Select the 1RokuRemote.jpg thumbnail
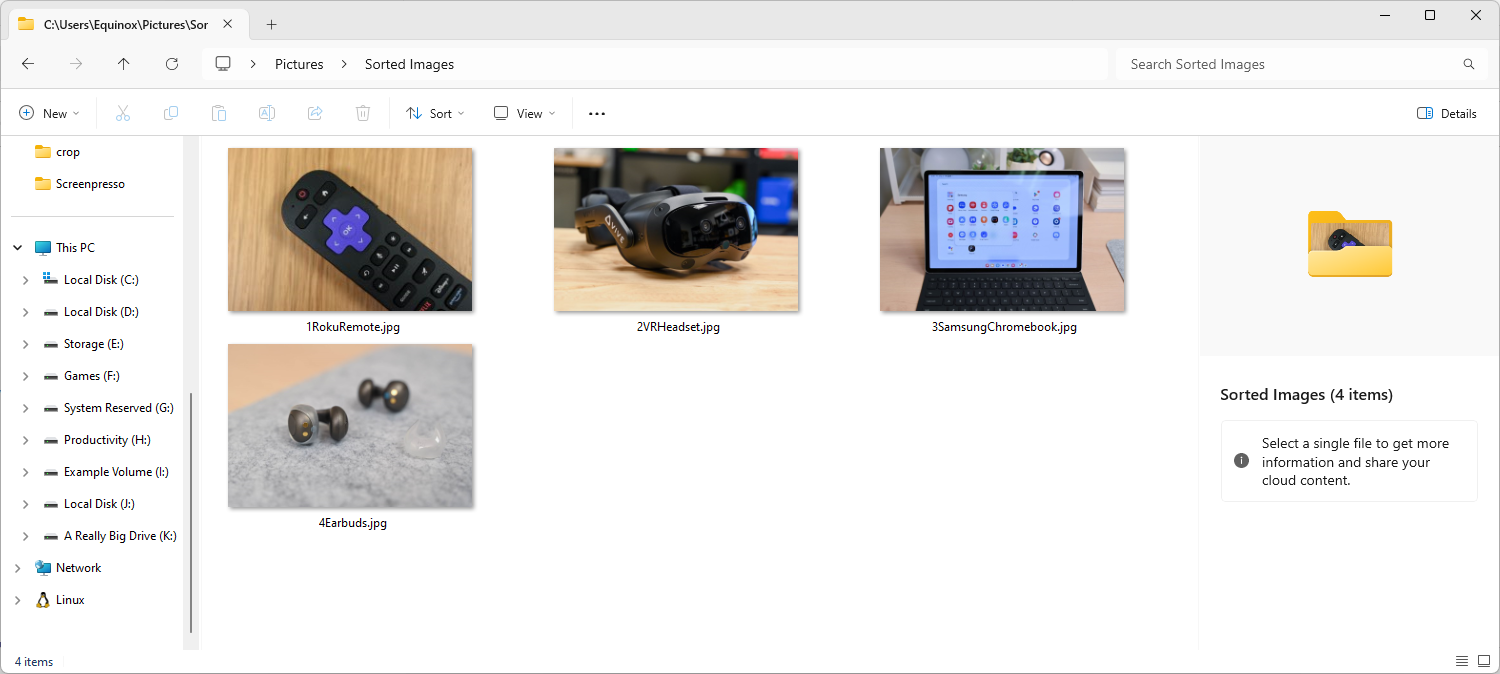Viewport: 1500px width, 674px height. click(350, 230)
